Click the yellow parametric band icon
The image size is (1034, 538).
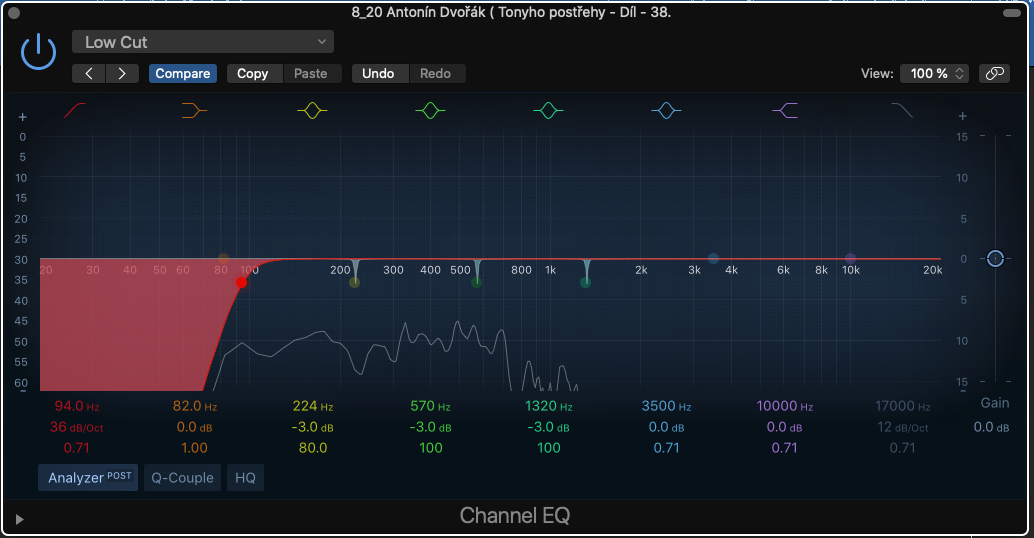tap(313, 111)
